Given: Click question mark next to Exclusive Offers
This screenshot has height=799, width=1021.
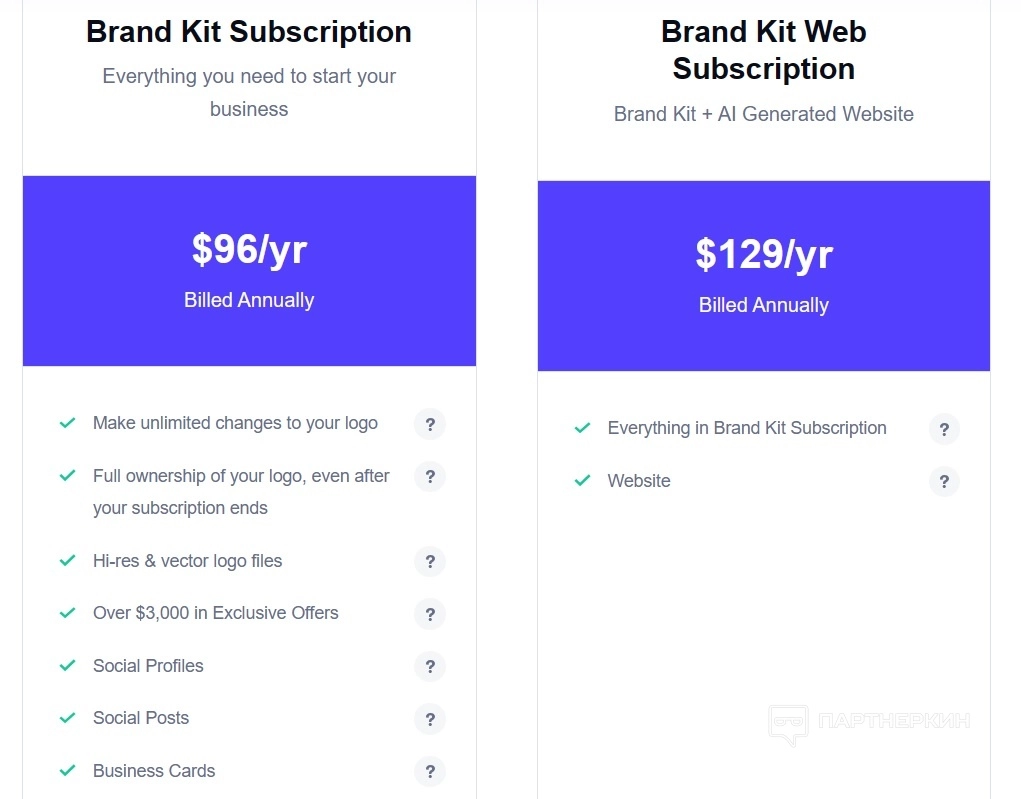Looking at the screenshot, I should tap(430, 614).
